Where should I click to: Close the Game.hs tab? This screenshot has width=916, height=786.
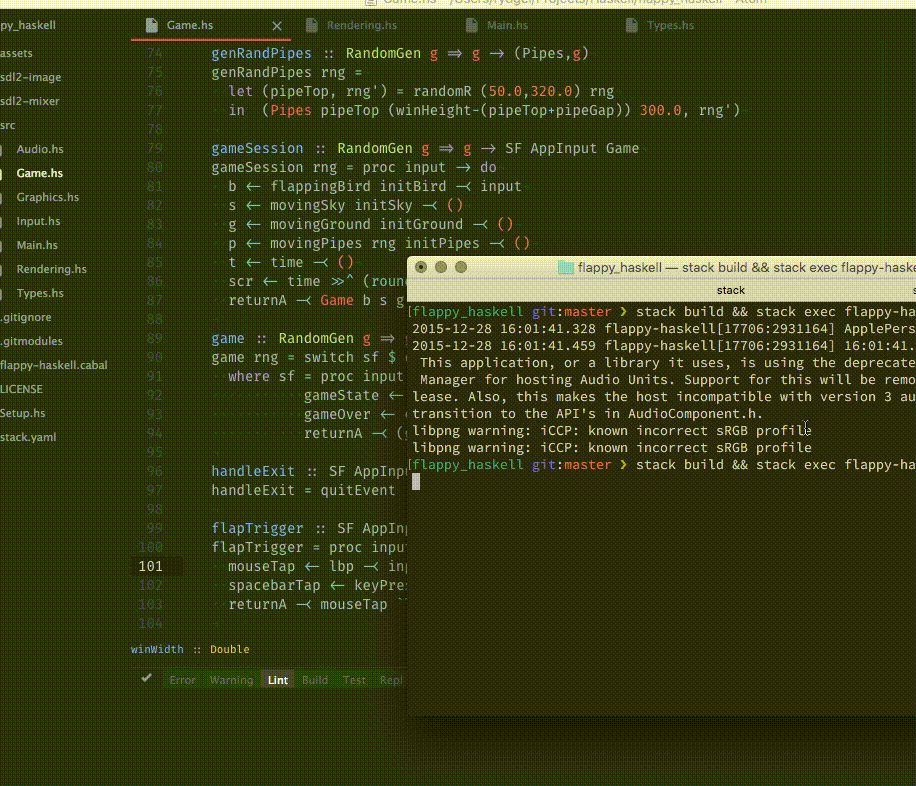click(277, 26)
